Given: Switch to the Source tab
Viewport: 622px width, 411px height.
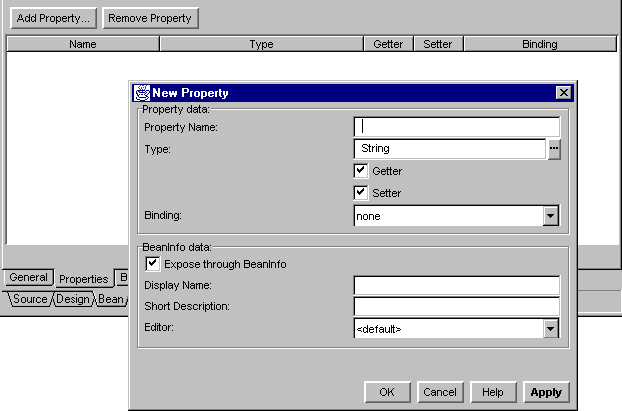Looking at the screenshot, I should [x=30, y=299].
